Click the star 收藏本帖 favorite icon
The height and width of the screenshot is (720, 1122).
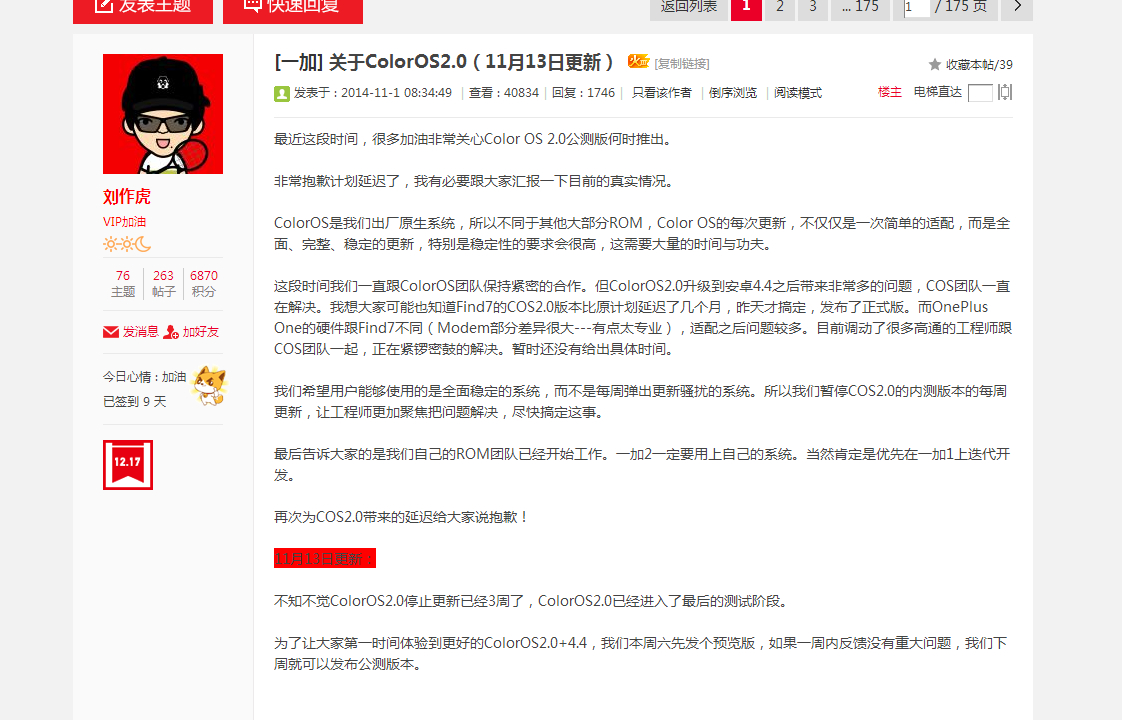pos(935,64)
